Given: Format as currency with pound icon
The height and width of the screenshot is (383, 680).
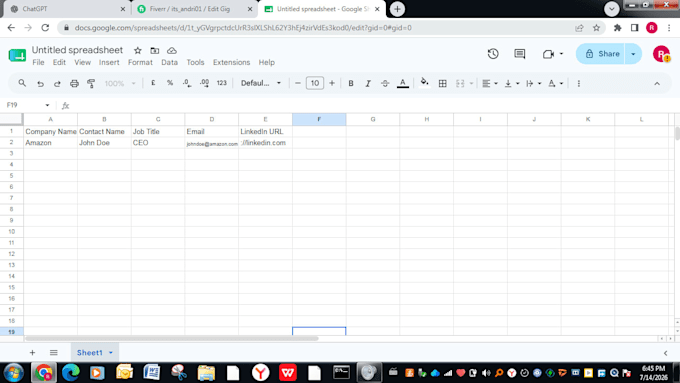Looking at the screenshot, I should tap(153, 83).
